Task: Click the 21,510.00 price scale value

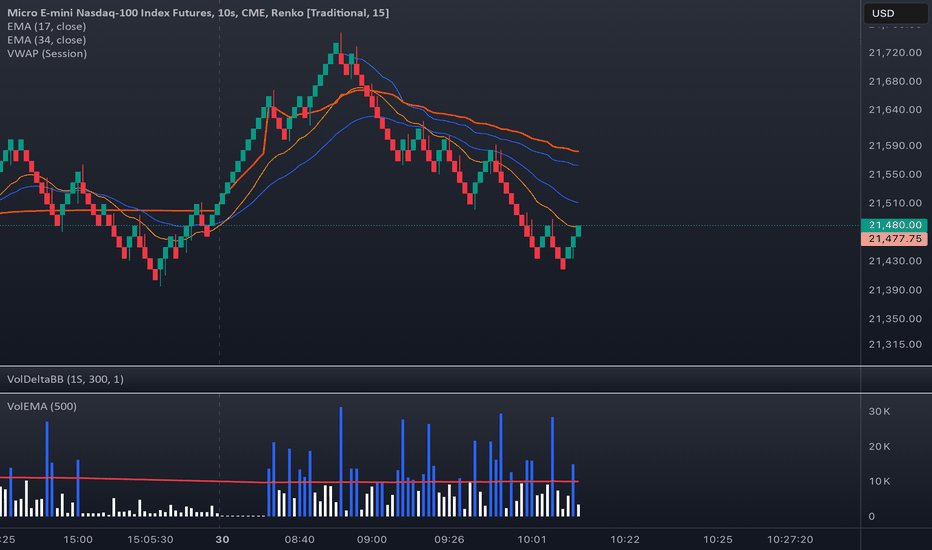Action: tap(895, 203)
